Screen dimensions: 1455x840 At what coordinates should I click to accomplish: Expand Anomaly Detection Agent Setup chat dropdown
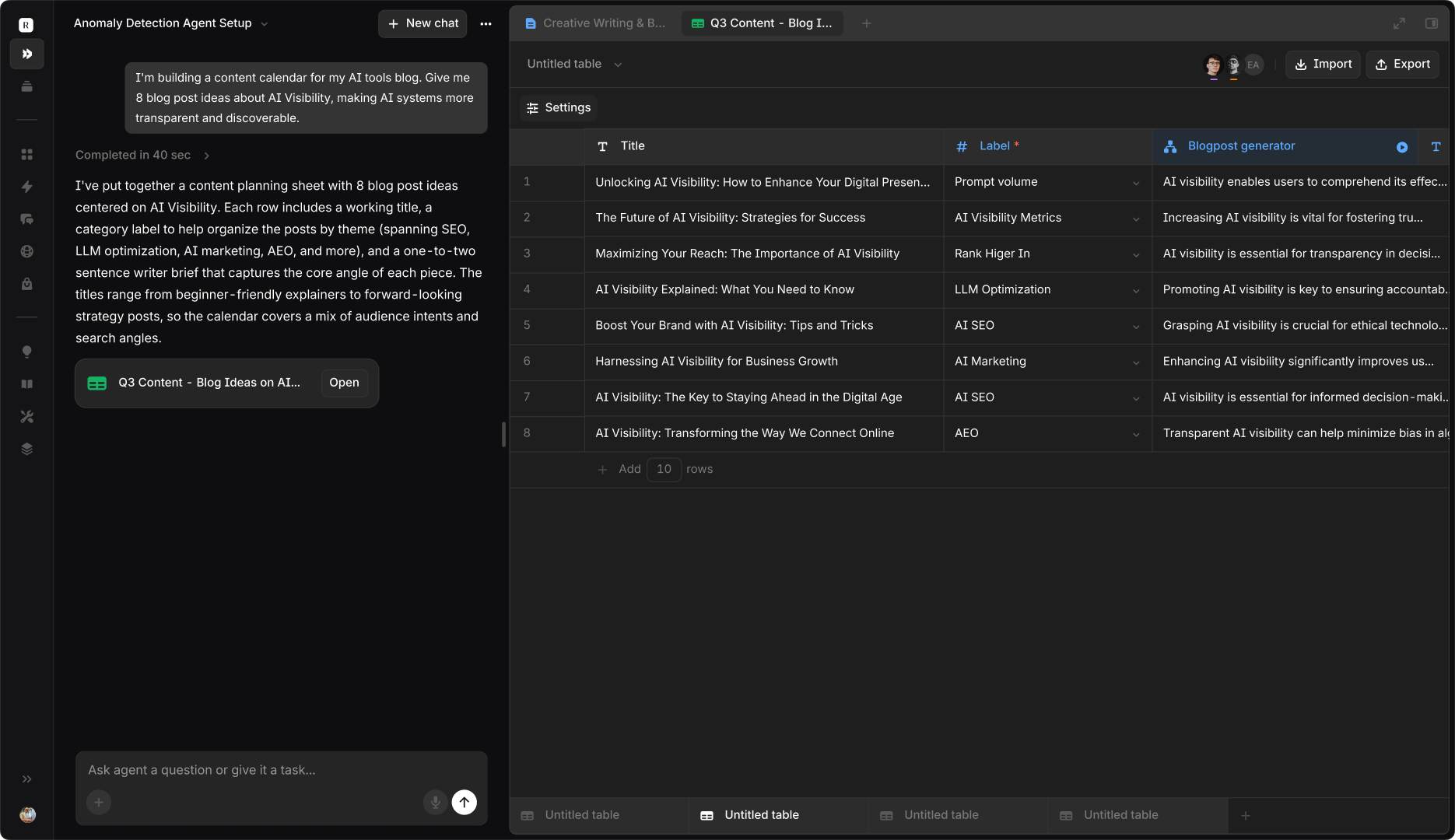[x=265, y=24]
